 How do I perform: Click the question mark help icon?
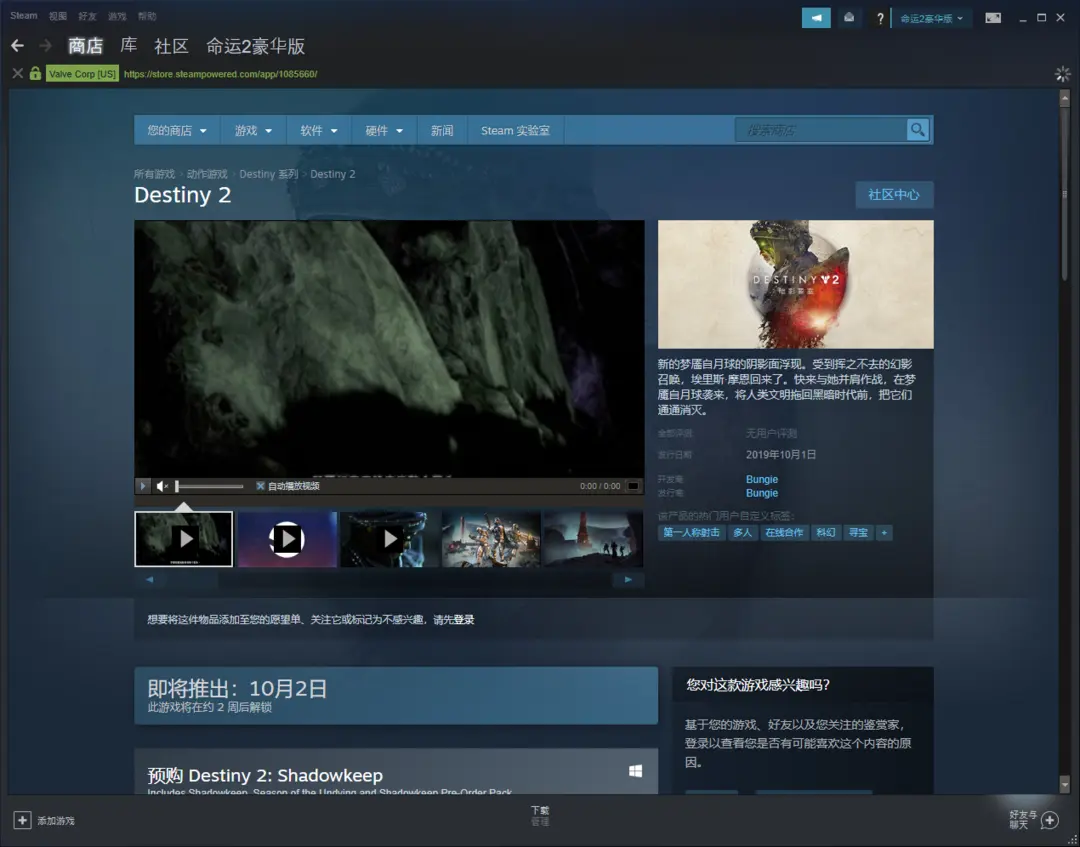pos(880,19)
